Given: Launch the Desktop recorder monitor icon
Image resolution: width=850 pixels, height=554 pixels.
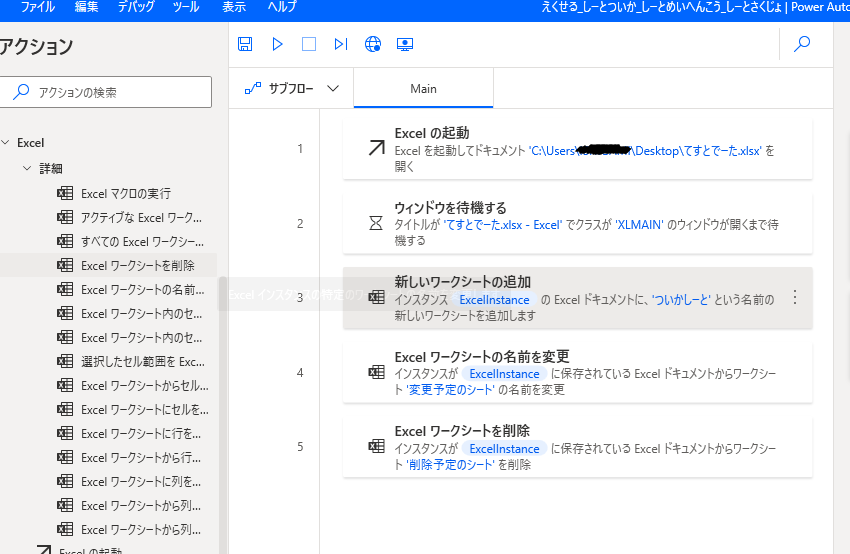Looking at the screenshot, I should [405, 44].
